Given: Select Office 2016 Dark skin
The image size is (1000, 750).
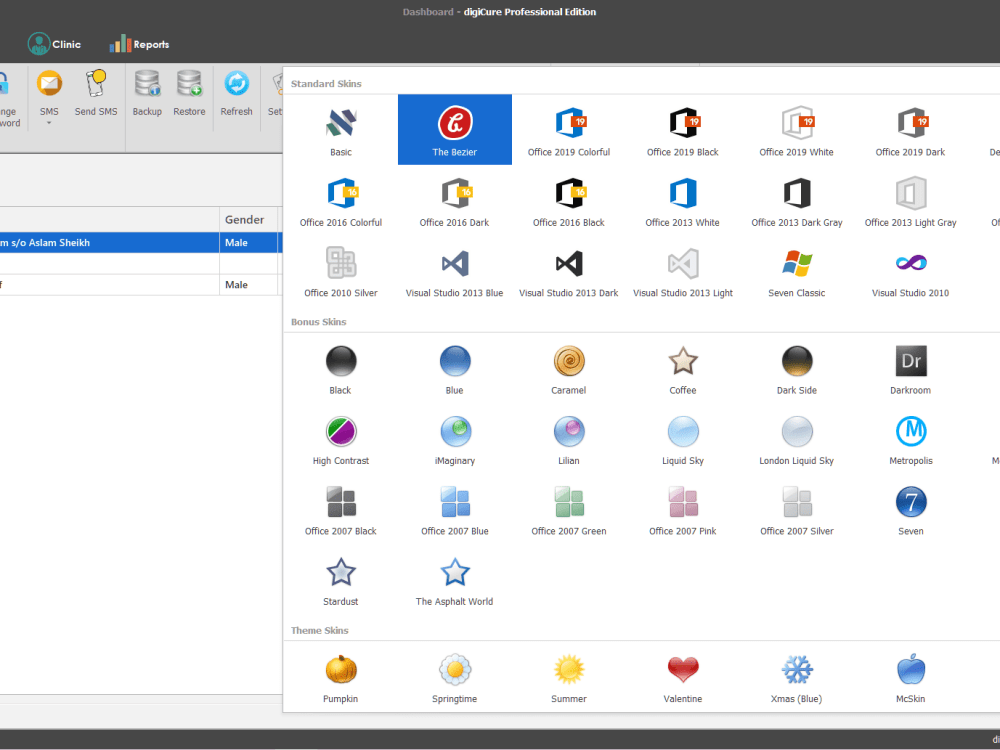Looking at the screenshot, I should (x=455, y=201).
